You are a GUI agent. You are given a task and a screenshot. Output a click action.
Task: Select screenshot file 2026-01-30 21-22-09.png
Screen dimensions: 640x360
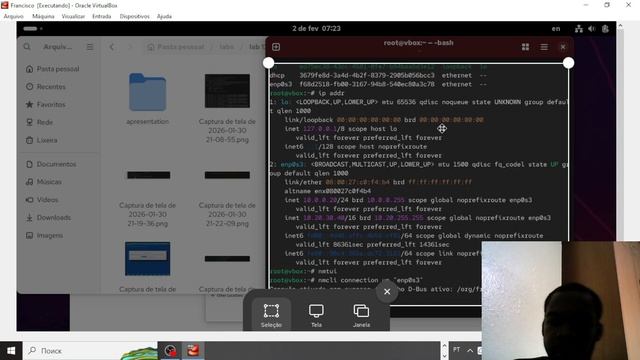227,198
